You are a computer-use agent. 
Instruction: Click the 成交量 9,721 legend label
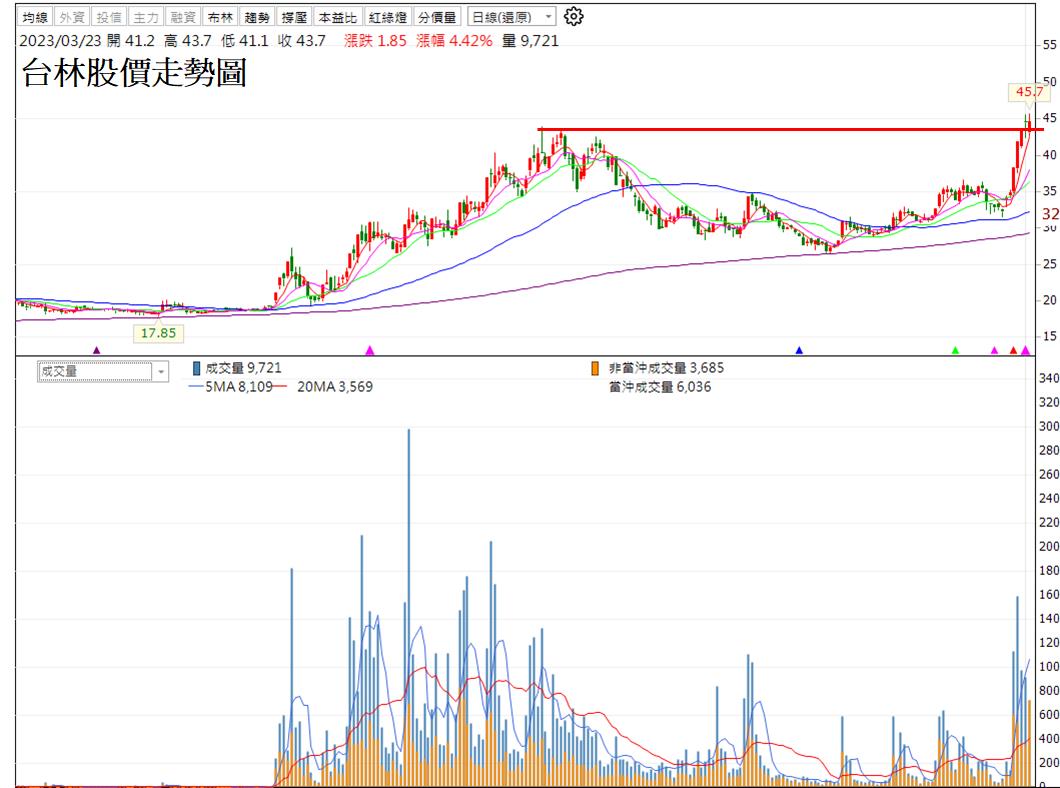click(x=235, y=368)
